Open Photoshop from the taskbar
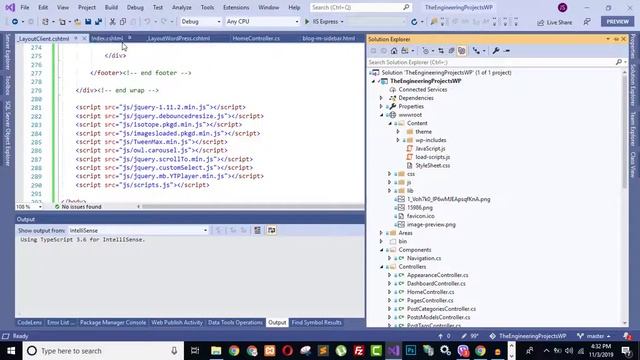This screenshot has width=640, height=360. pyautogui.click(x=411, y=351)
